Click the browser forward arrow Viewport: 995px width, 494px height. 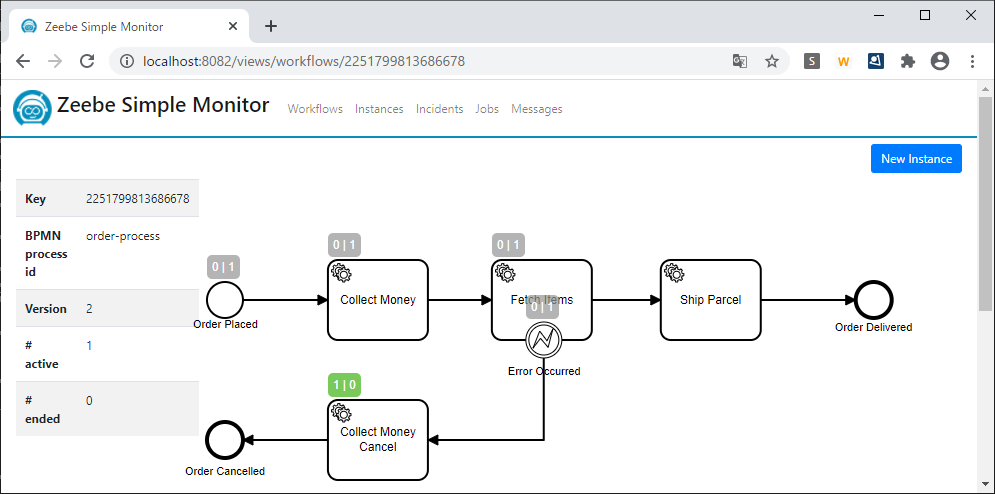pyautogui.click(x=55, y=61)
